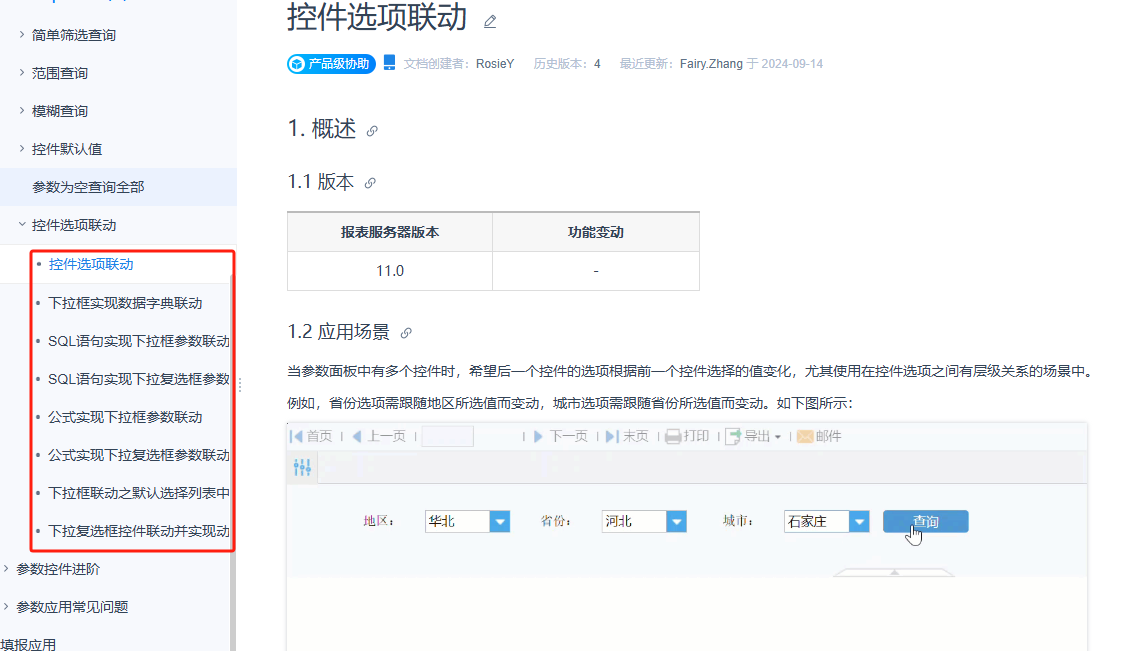Click the edit pencil icon beside title
The image size is (1143, 651).
click(x=490, y=22)
